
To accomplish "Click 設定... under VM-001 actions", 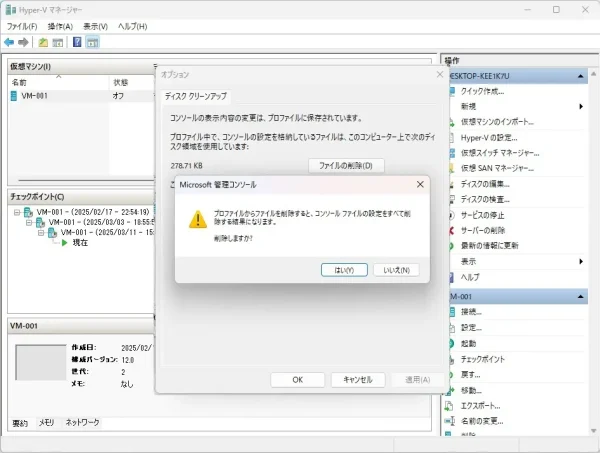I will click(x=471, y=328).
